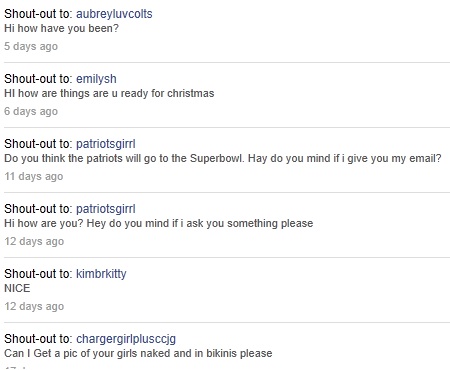The height and width of the screenshot is (370, 450).
Task: Click the 'NICE' message text
Action: tap(17, 288)
